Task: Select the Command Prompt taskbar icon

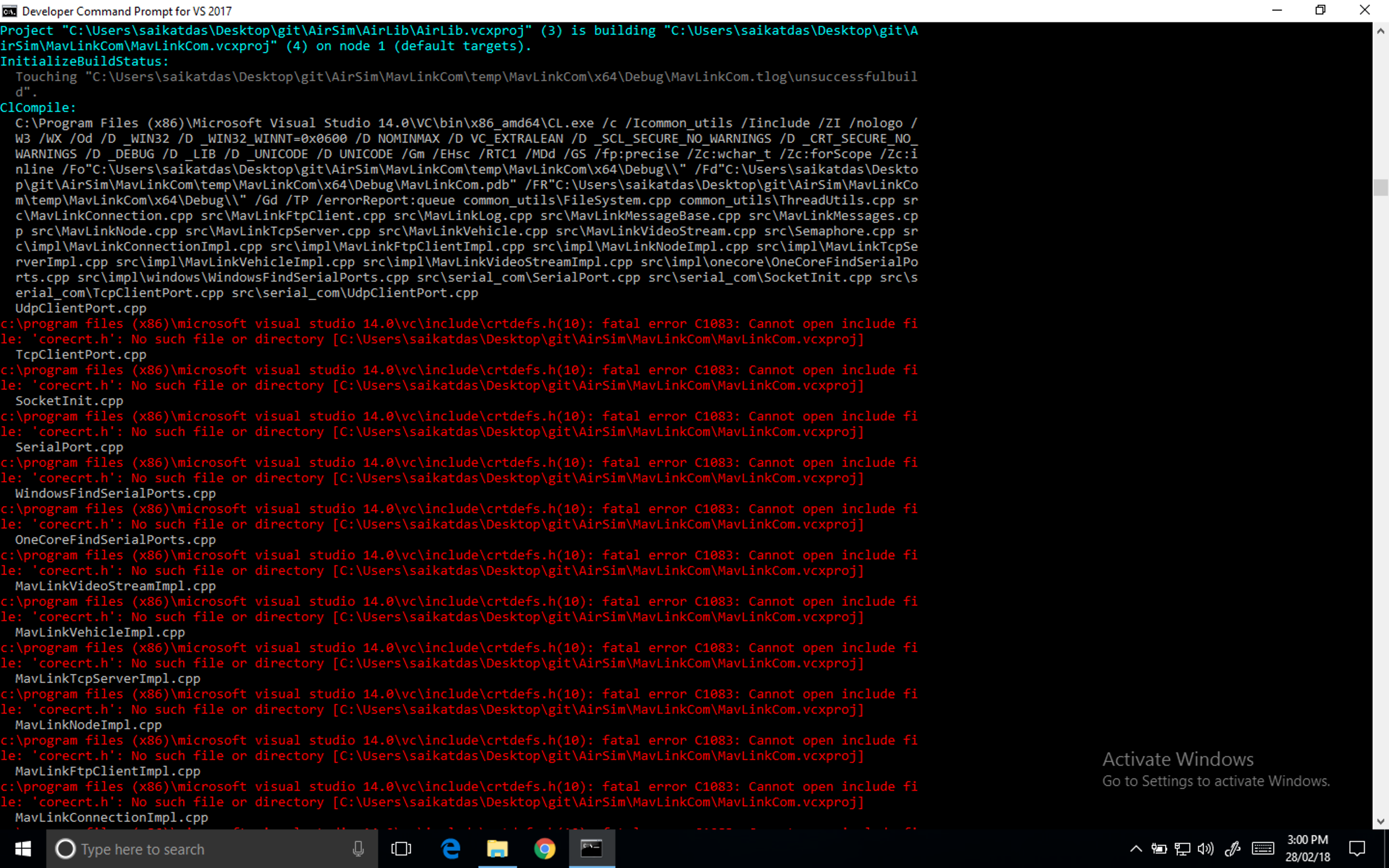Action: point(592,849)
